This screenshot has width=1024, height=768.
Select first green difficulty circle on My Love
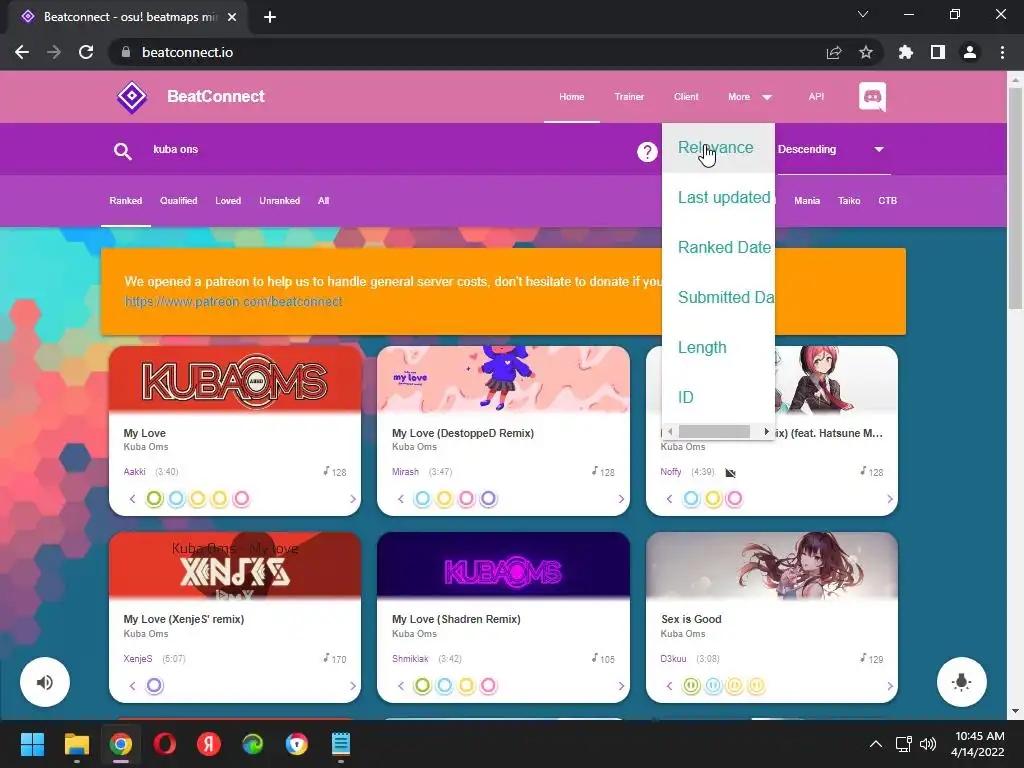154,499
